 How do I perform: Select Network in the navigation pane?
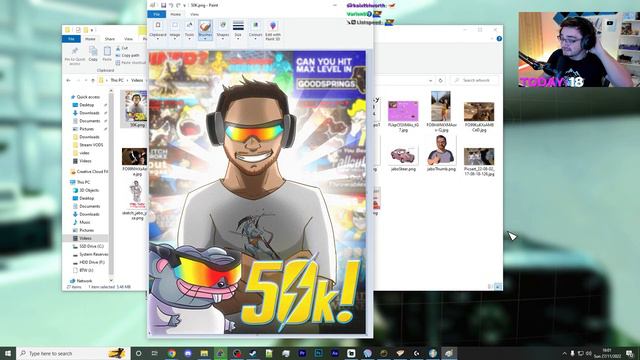(x=81, y=281)
